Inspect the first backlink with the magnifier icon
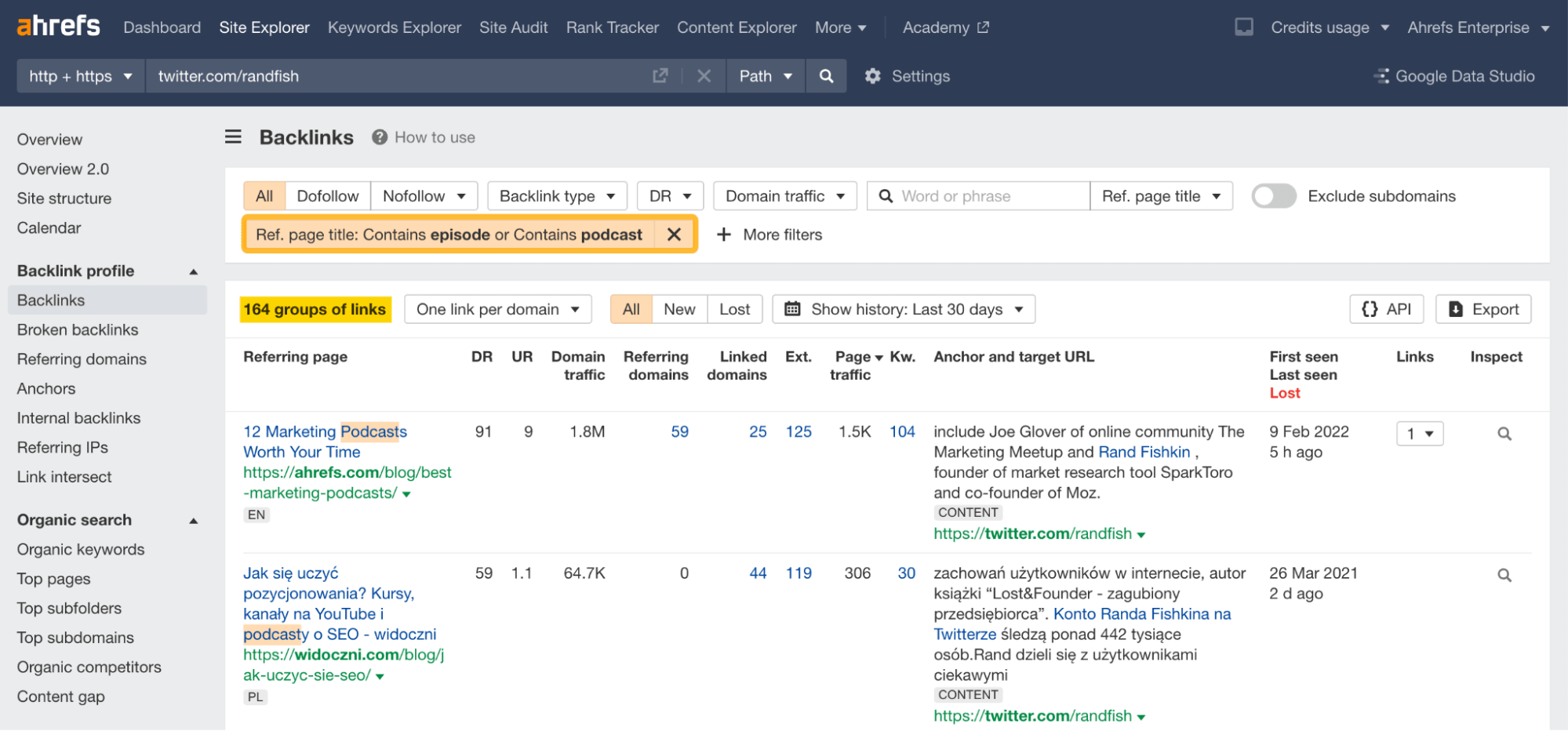This screenshot has width=1568, height=731. pos(1504,433)
